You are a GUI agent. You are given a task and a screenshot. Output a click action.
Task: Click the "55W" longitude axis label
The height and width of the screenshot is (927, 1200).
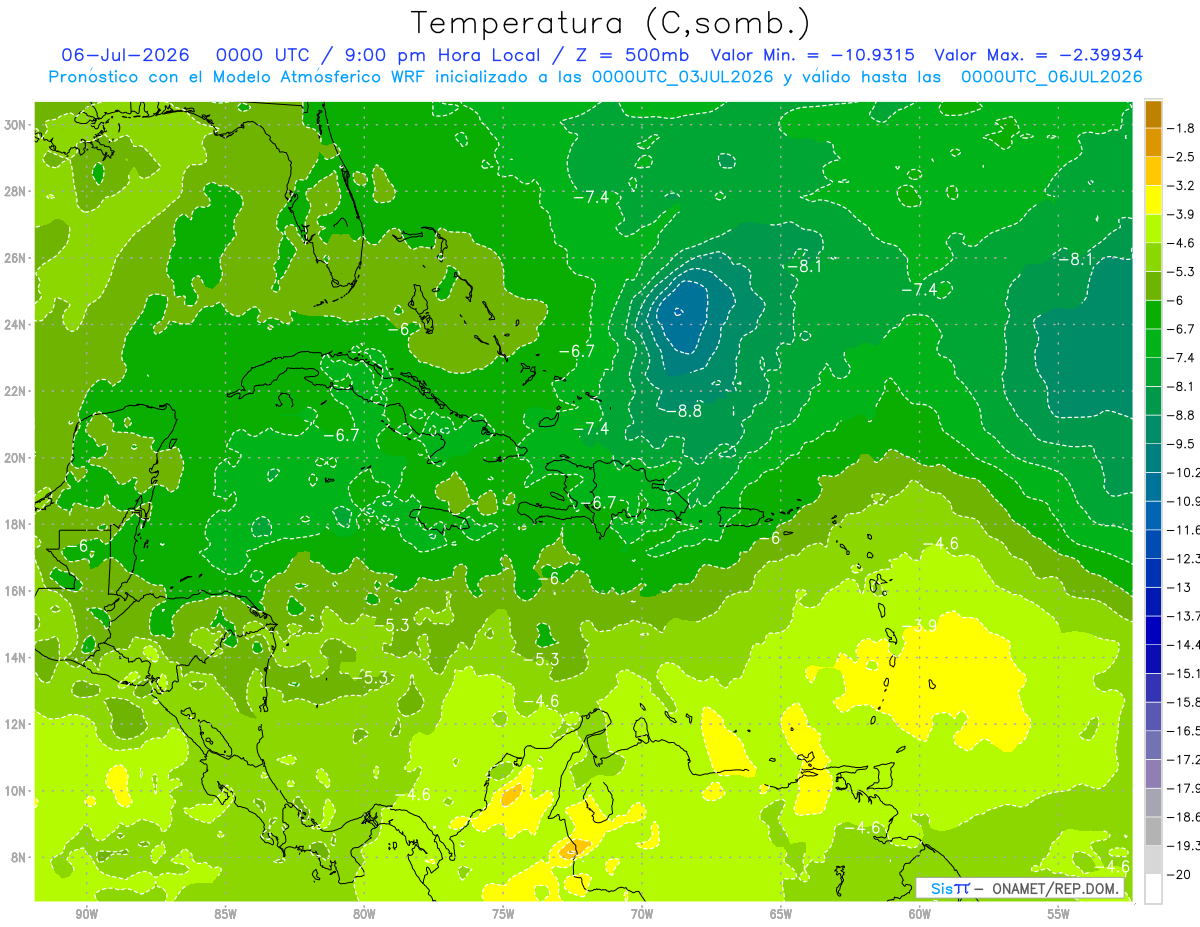click(1059, 914)
